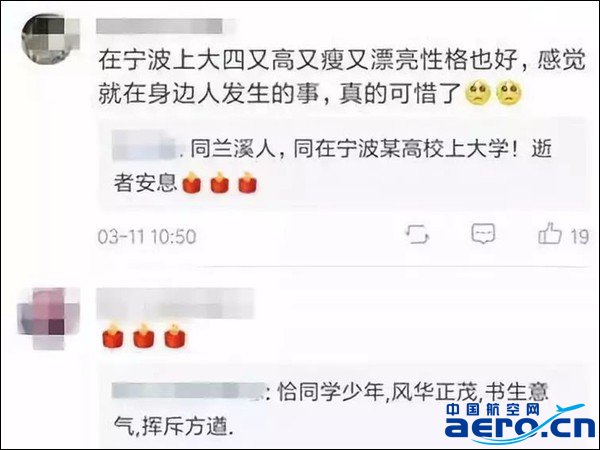
Task: Click the blurred replier name before 同兰溪人
Action: coord(145,145)
